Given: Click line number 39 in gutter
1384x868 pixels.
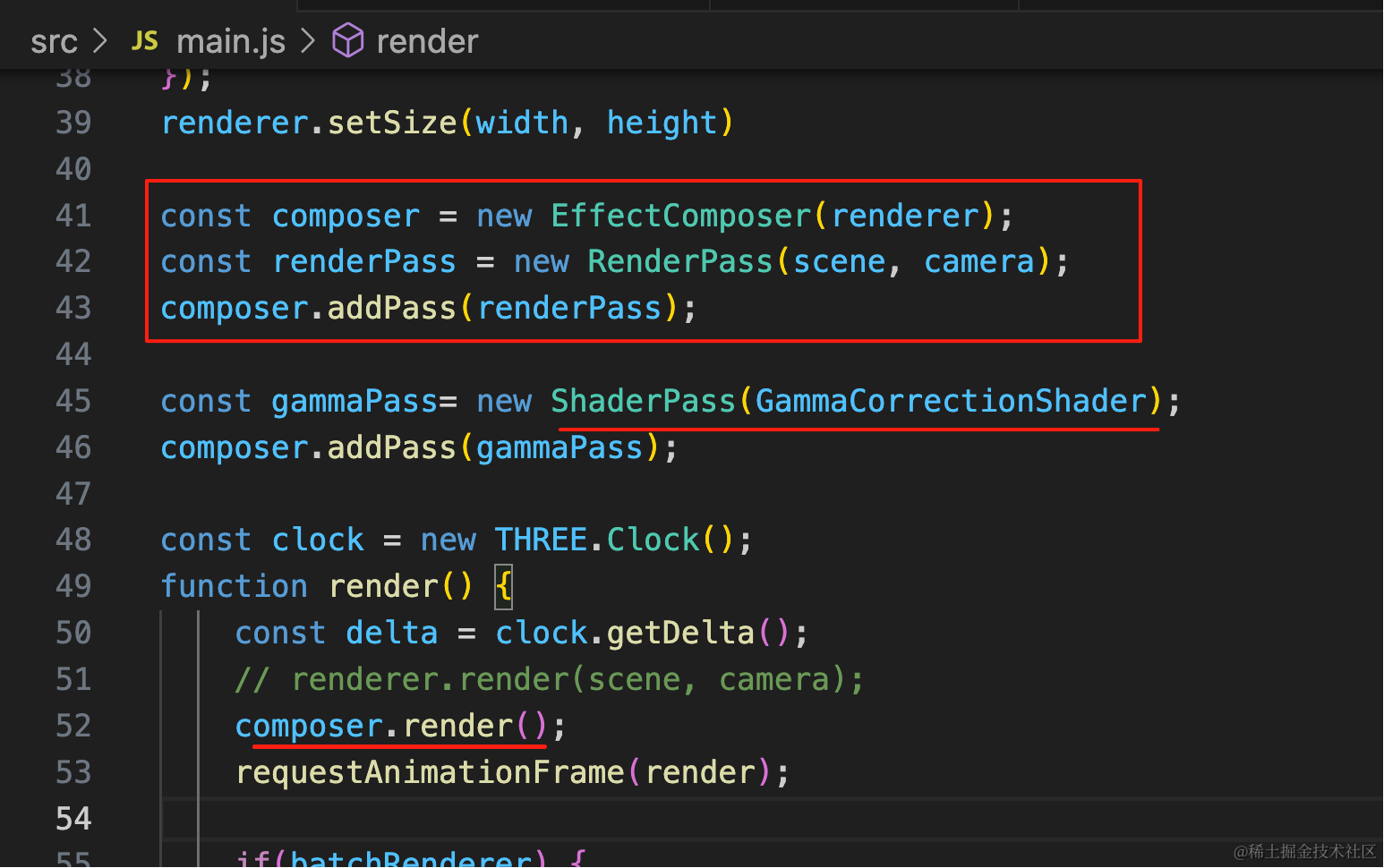Looking at the screenshot, I should point(73,123).
